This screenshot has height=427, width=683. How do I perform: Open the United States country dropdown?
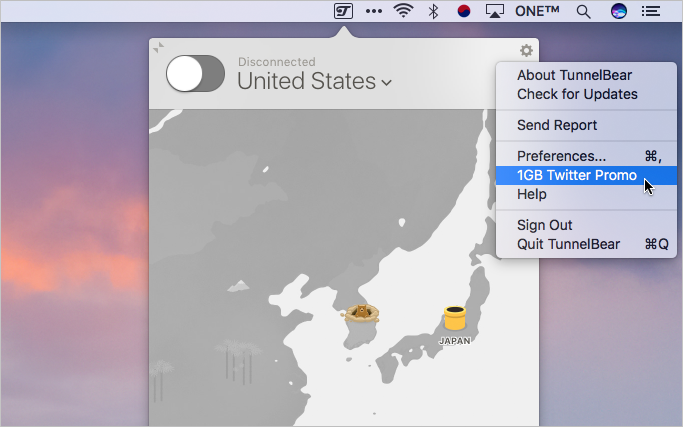(314, 81)
